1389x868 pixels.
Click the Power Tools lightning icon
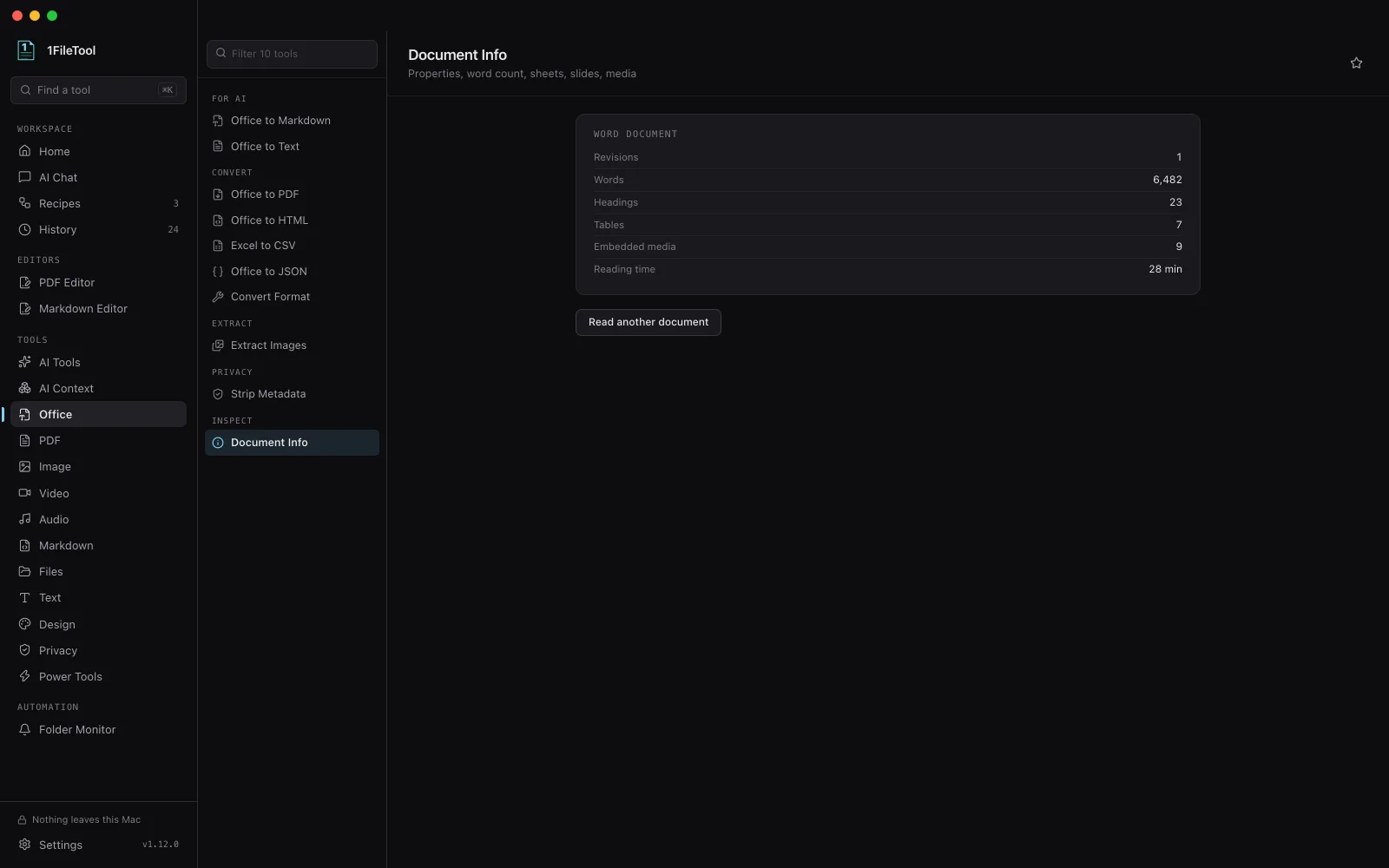[25, 676]
